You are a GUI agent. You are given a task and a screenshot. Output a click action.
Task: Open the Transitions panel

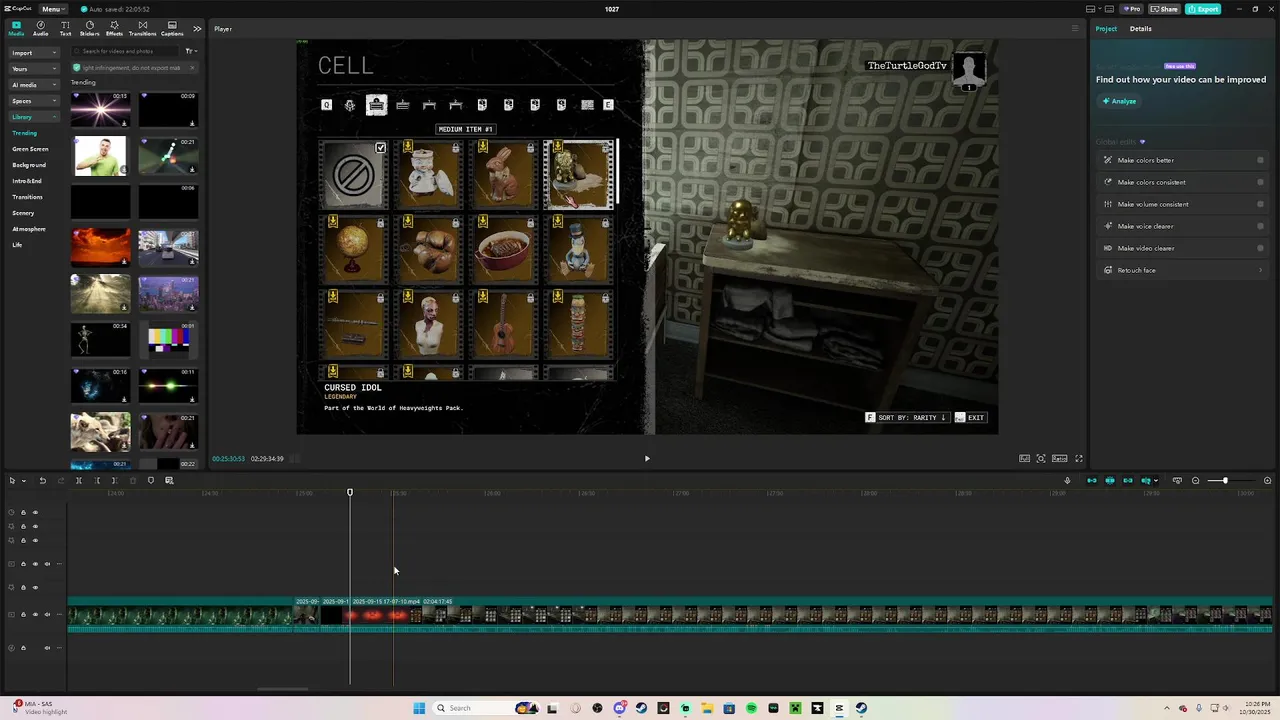(x=142, y=28)
